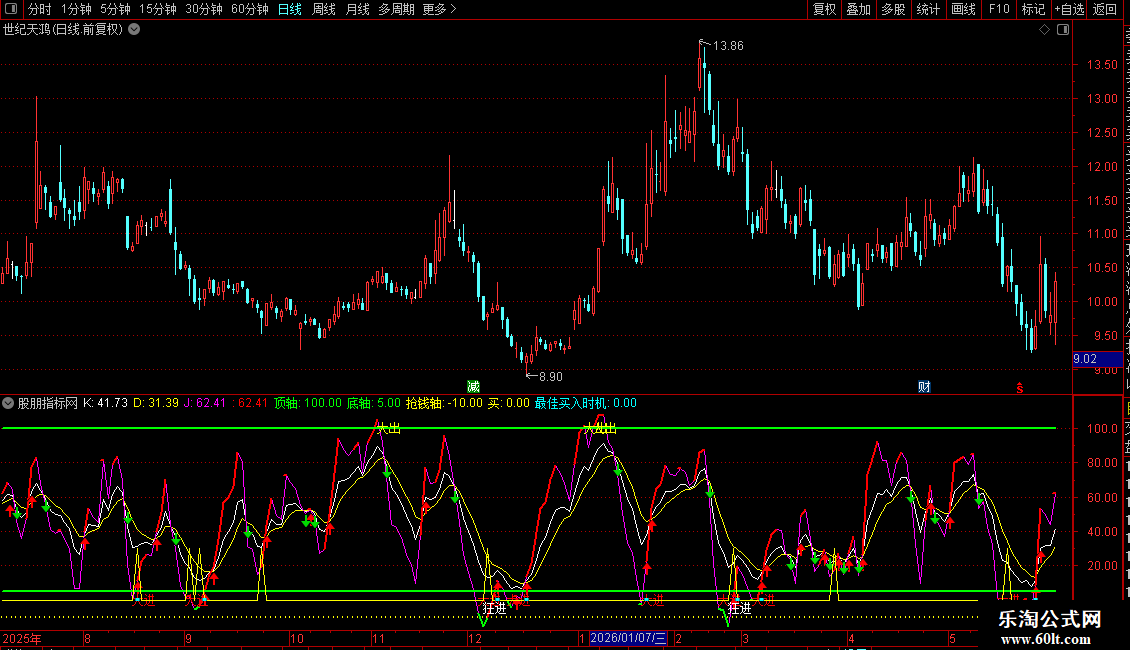Add stock via +自选 button
The height and width of the screenshot is (650, 1130).
pos(1069,9)
